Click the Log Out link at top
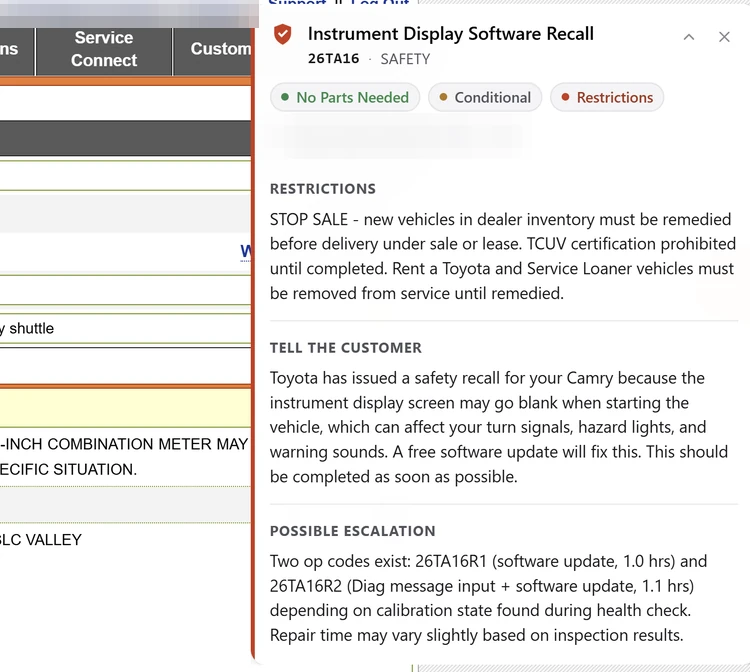The image size is (750, 672). tap(380, 2)
